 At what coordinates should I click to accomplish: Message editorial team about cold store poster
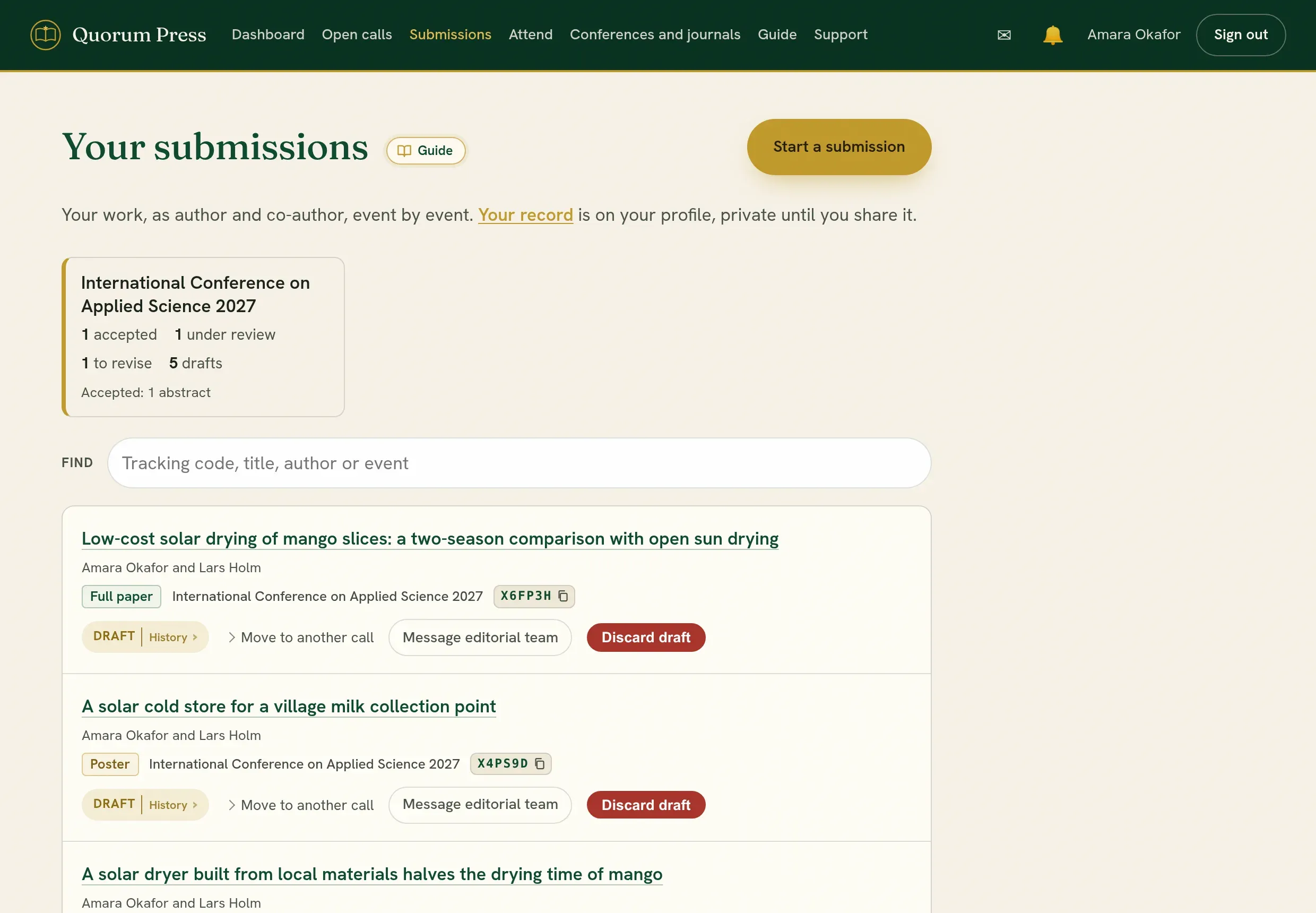(x=480, y=805)
